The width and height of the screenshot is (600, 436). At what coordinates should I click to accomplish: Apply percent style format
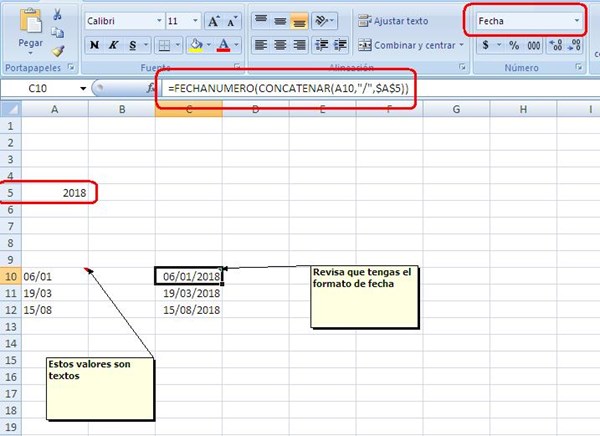[x=514, y=45]
